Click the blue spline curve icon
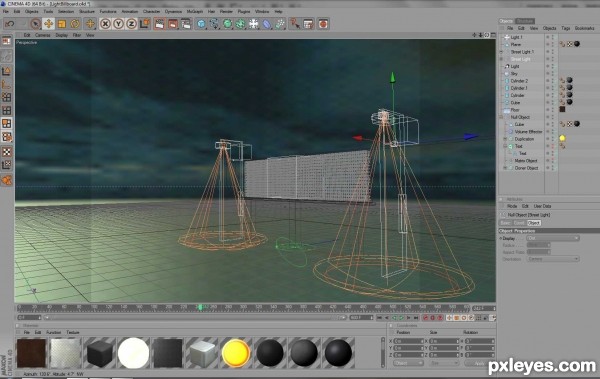Screen dimensions: 600x379 214,24
